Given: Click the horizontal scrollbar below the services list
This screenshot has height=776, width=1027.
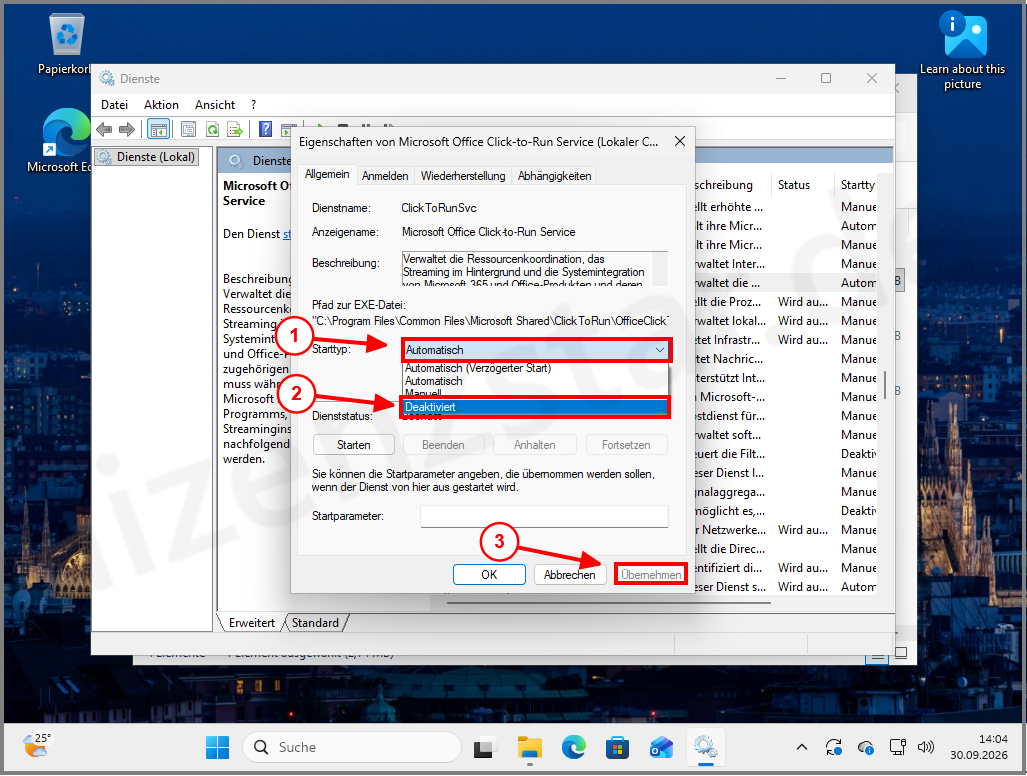Looking at the screenshot, I should tap(609, 601).
